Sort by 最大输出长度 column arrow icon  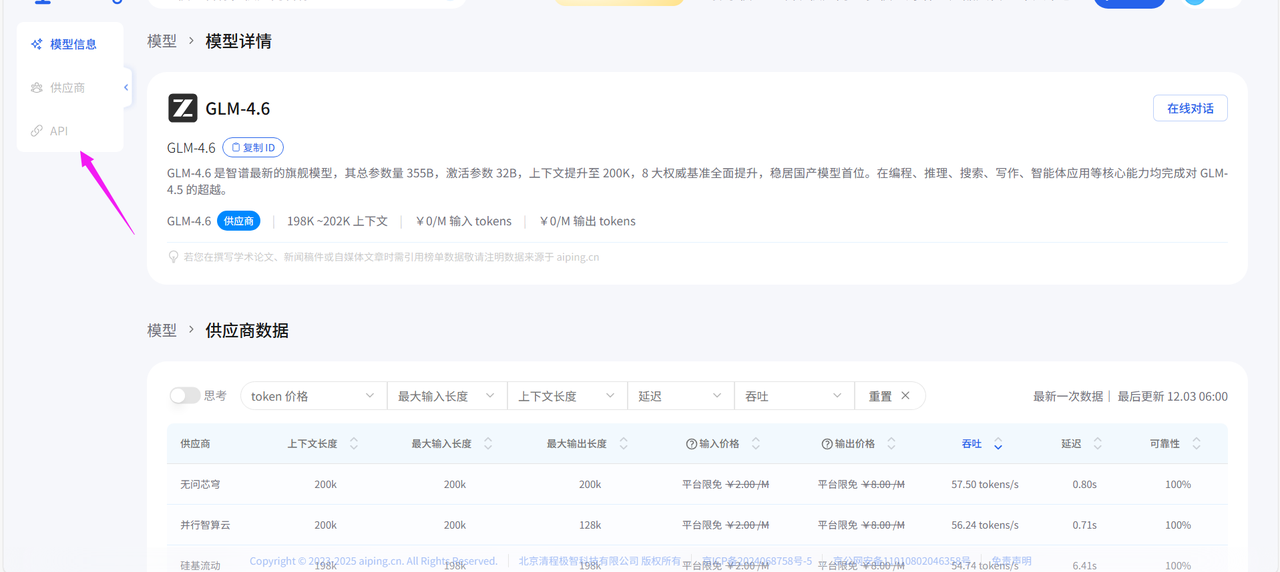623,444
